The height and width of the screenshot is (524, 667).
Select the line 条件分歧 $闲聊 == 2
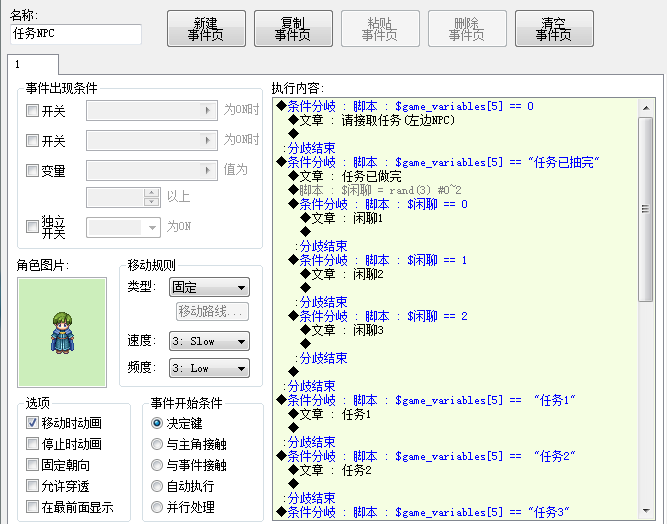point(378,316)
